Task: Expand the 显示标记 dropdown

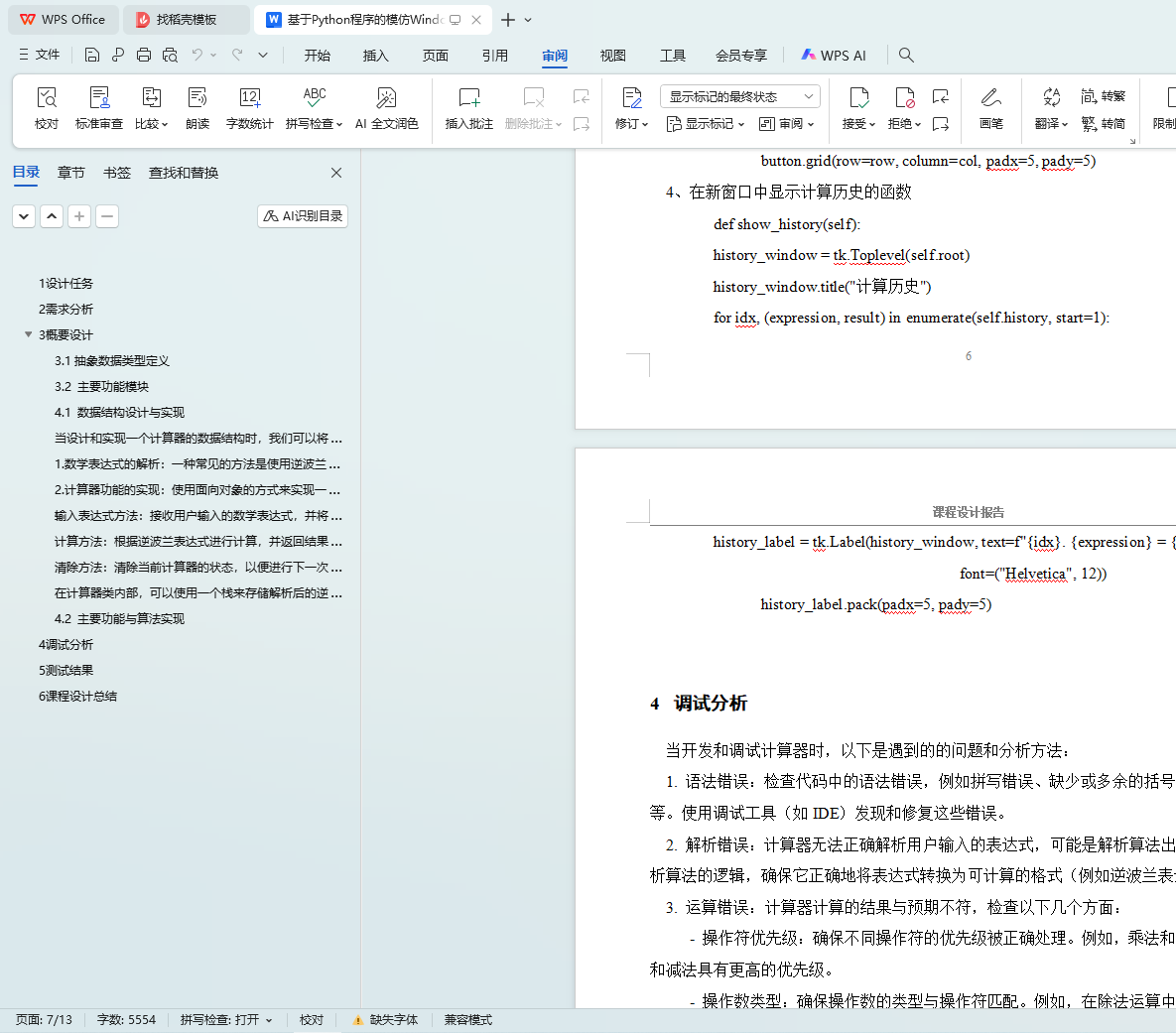Action: click(707, 124)
